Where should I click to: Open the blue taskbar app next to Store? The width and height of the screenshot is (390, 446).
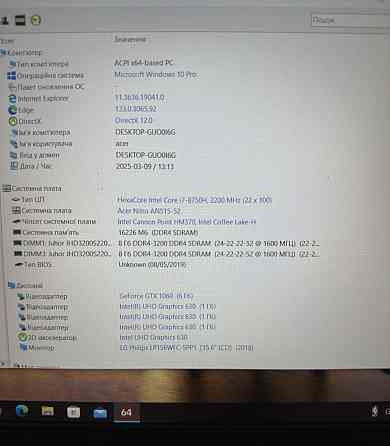coord(100,413)
